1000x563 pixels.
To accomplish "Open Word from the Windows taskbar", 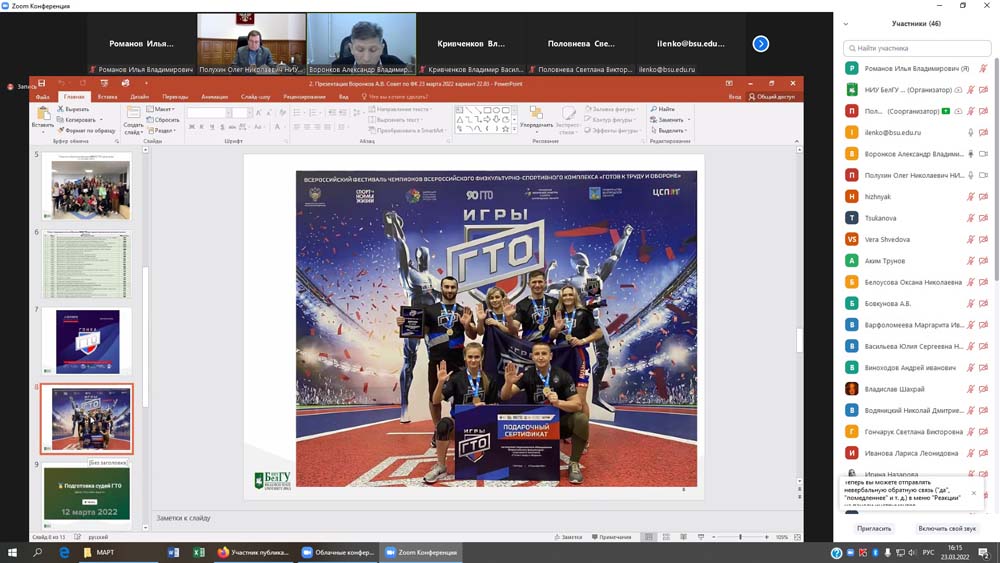I will click(x=173, y=552).
